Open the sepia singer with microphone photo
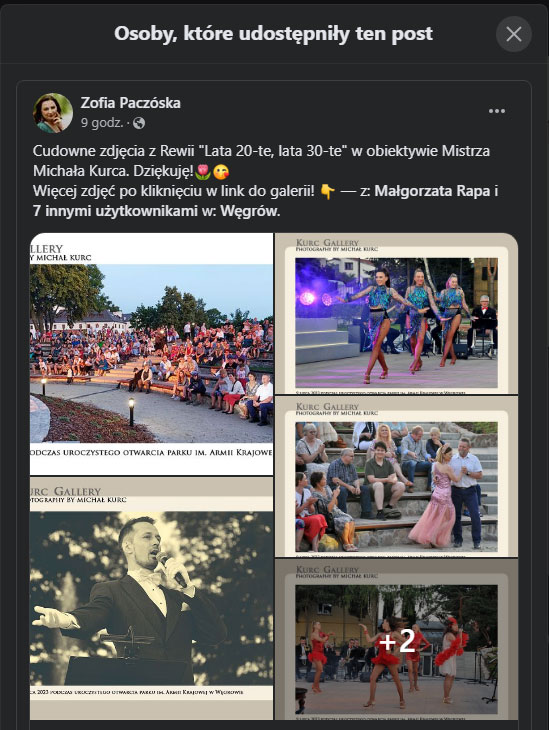Screen dimensions: 549x730 pyautogui.click(x=151, y=598)
